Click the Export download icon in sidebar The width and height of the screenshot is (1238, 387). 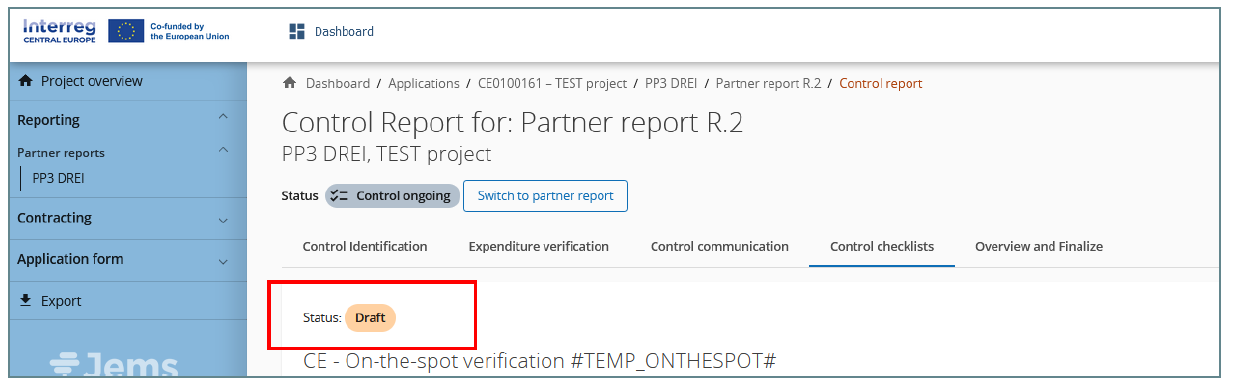pos(26,300)
